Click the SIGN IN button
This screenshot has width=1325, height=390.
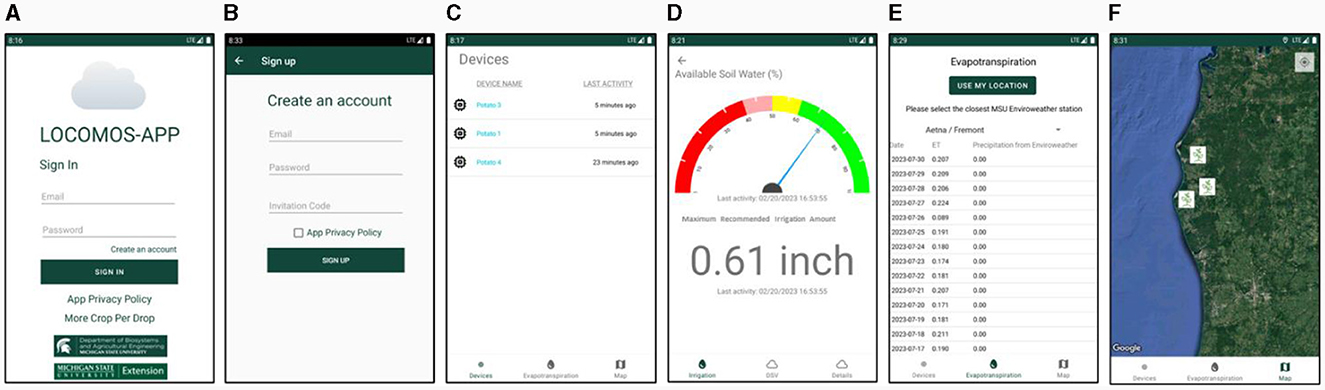109,272
